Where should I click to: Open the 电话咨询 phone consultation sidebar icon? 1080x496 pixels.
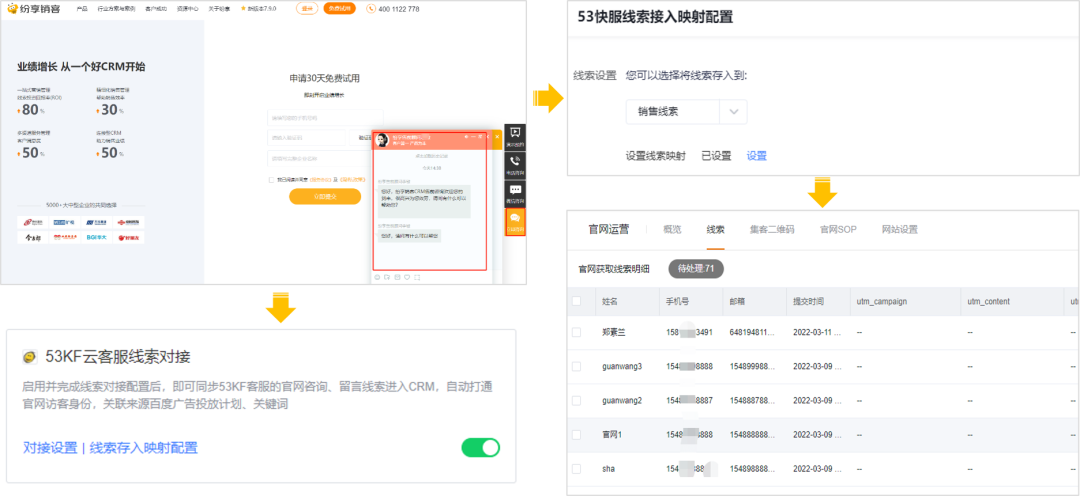click(515, 165)
